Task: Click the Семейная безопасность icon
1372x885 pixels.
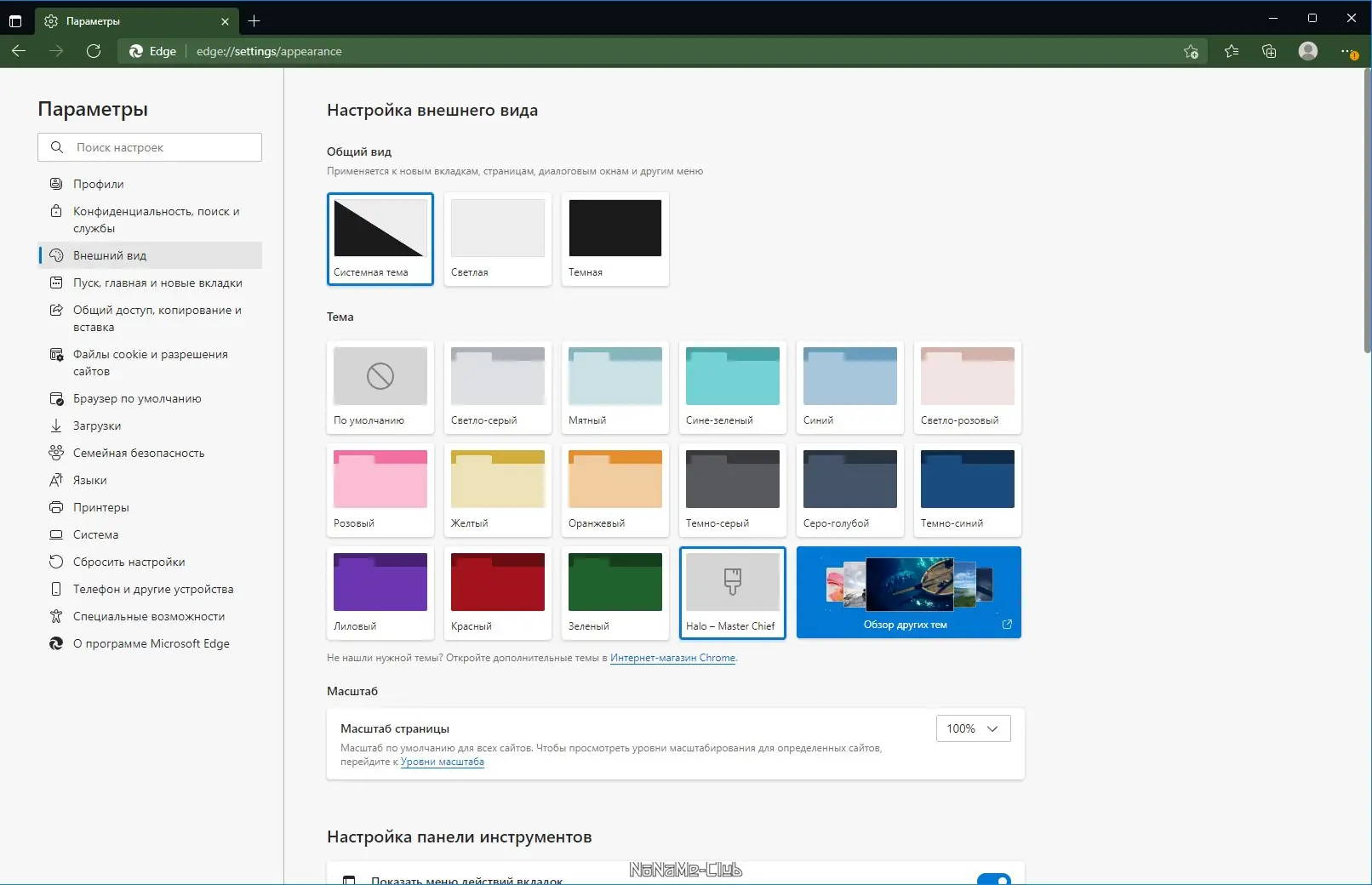Action: coord(56,453)
